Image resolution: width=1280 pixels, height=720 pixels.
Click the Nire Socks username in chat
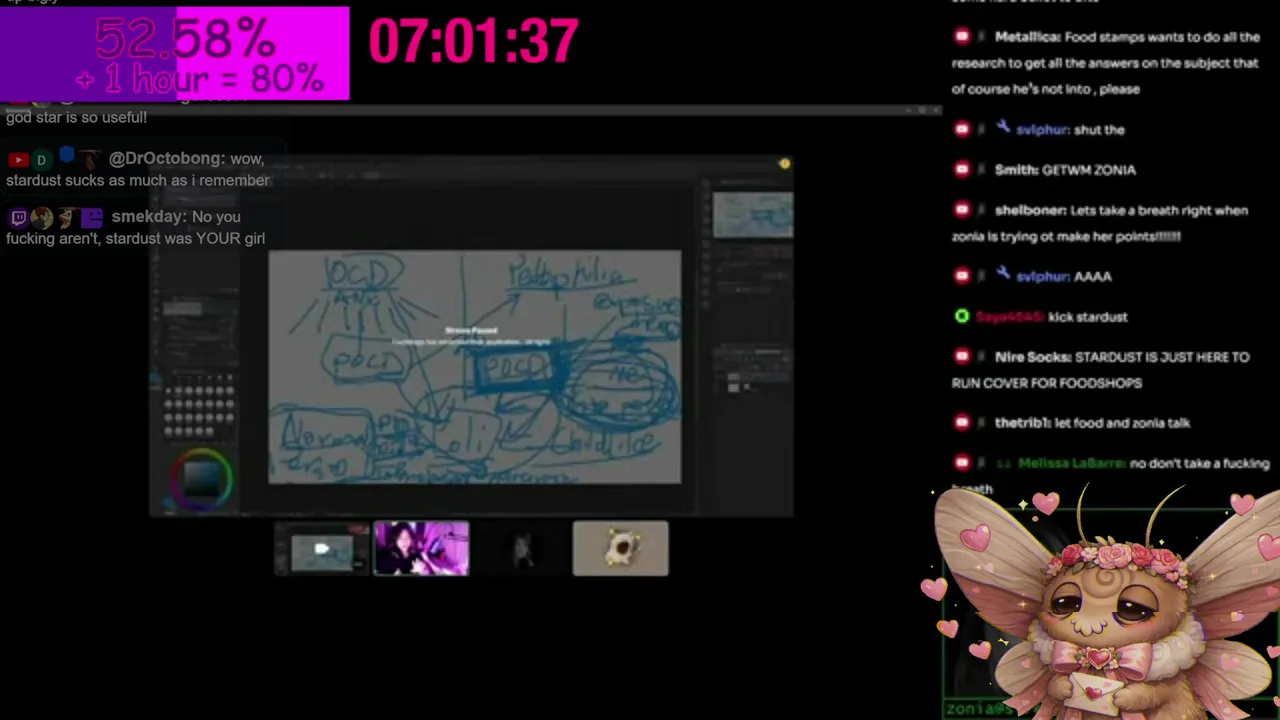click(1033, 357)
